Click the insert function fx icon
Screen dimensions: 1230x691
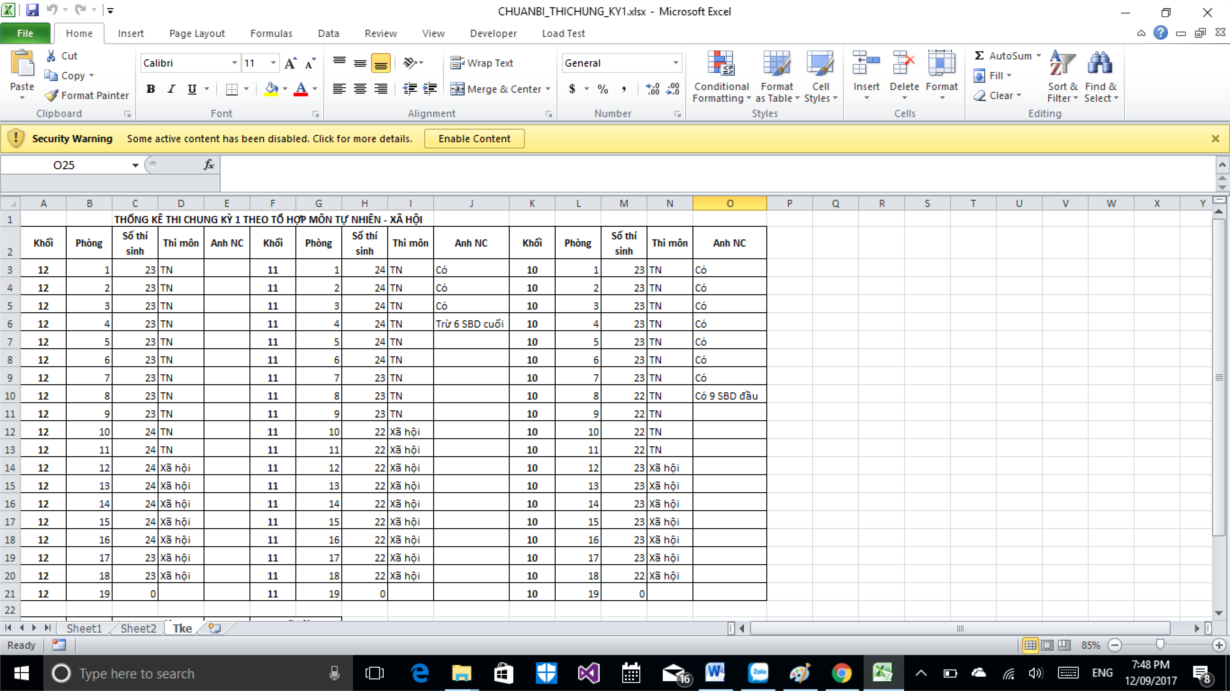tap(209, 165)
